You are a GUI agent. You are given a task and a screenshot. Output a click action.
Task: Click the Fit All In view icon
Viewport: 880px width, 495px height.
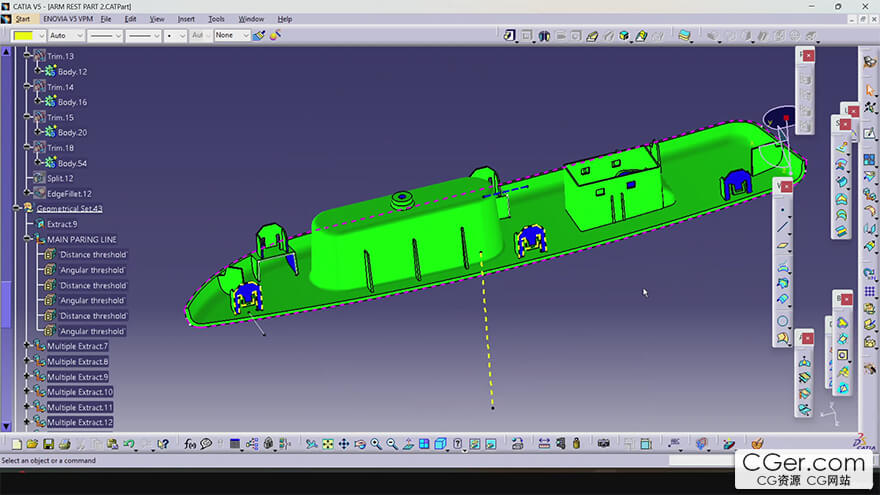coord(327,443)
